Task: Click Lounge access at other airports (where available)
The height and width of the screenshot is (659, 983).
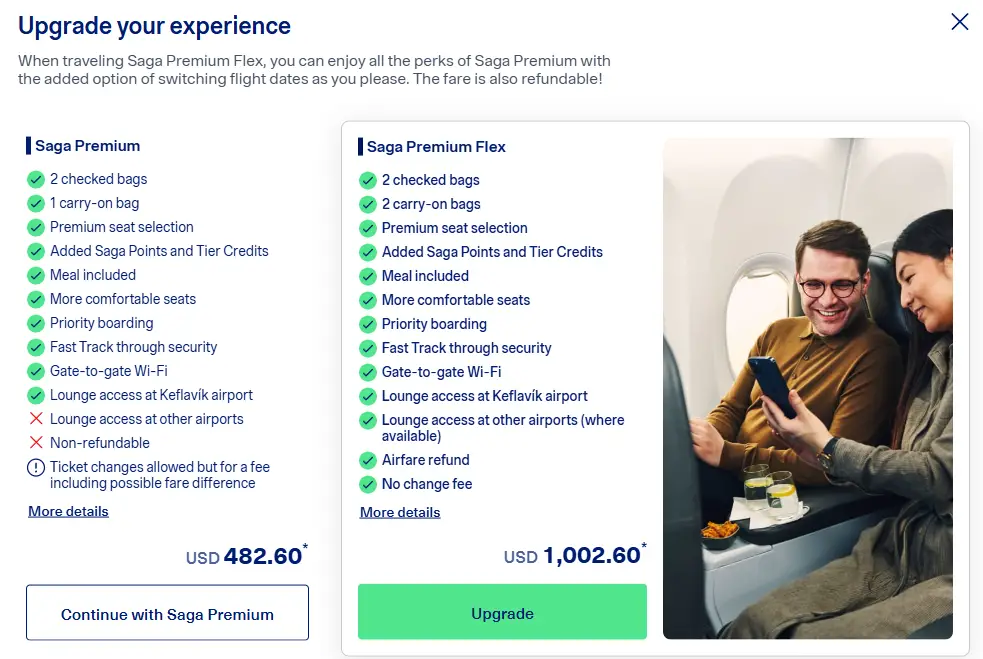Action: point(503,428)
